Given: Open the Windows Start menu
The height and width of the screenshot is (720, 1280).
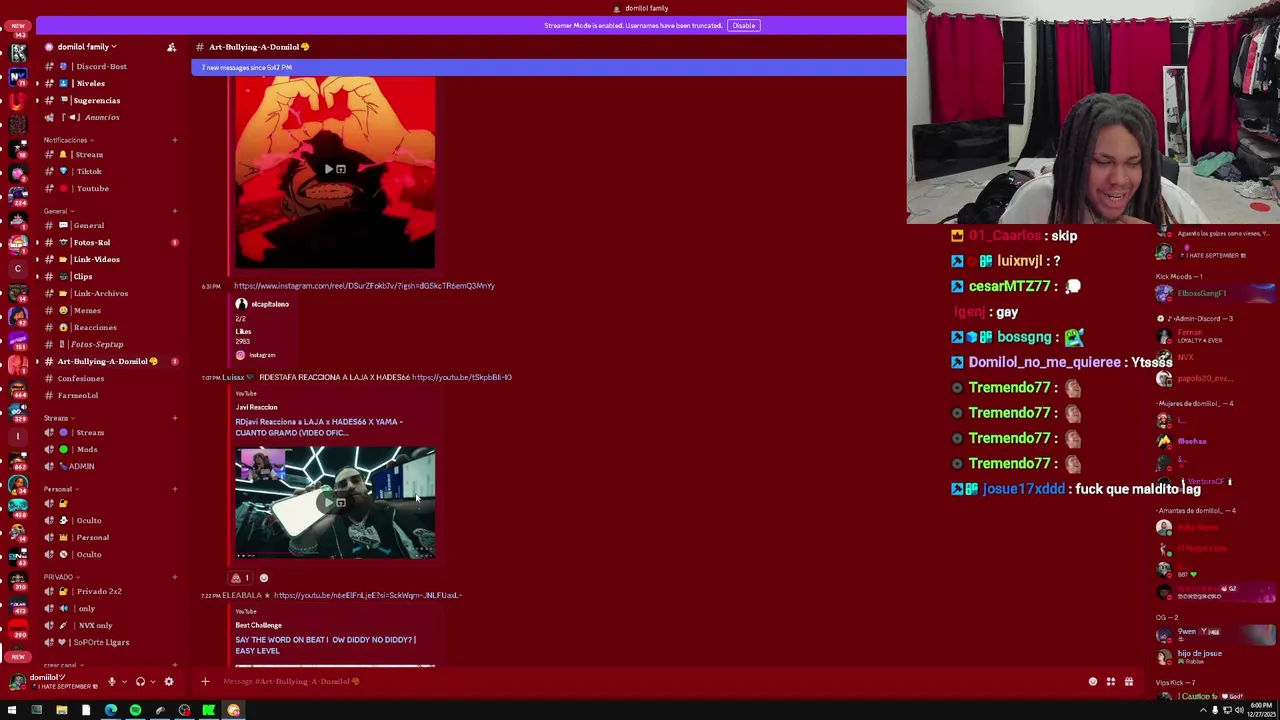Looking at the screenshot, I should click(x=11, y=710).
